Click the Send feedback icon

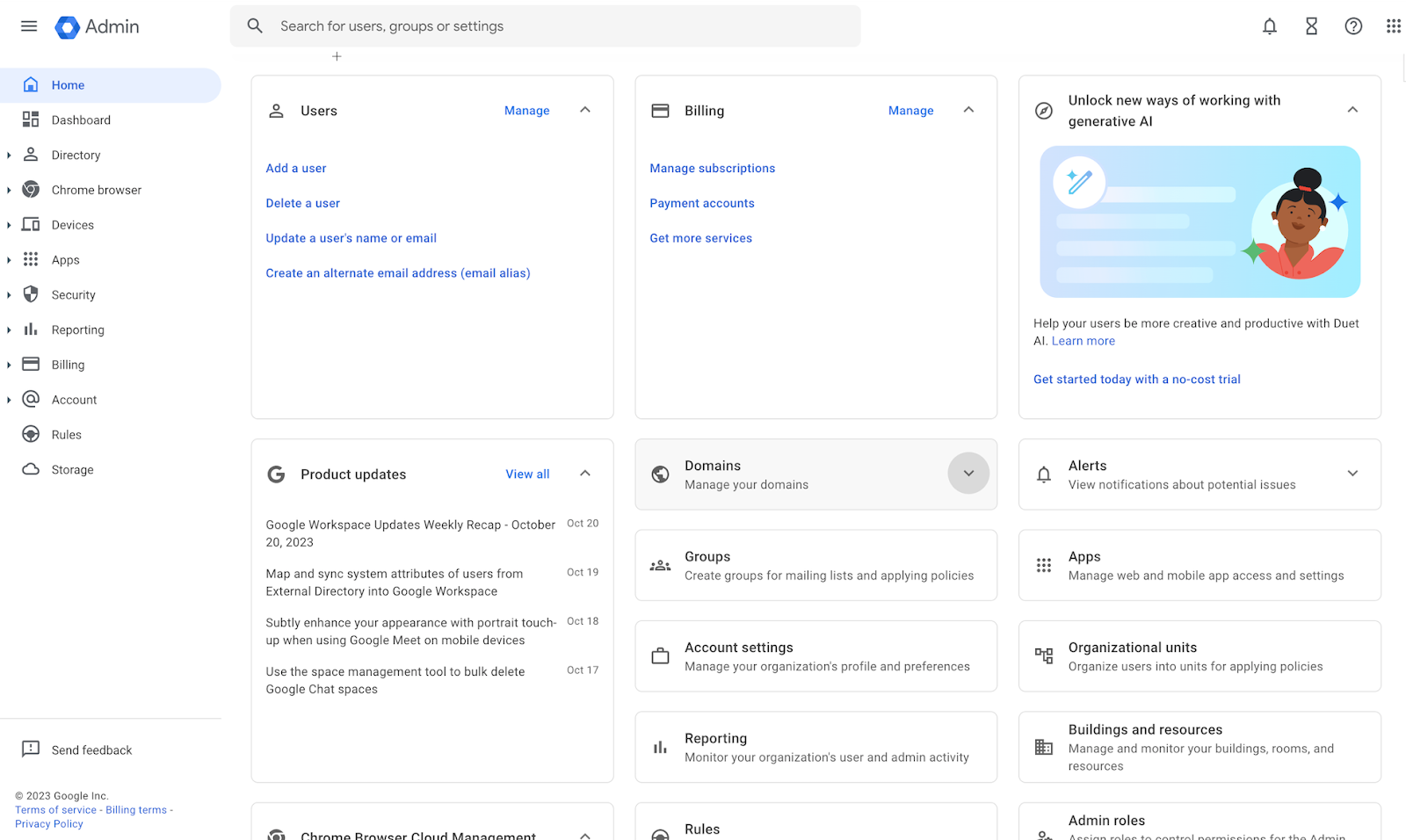click(x=31, y=749)
